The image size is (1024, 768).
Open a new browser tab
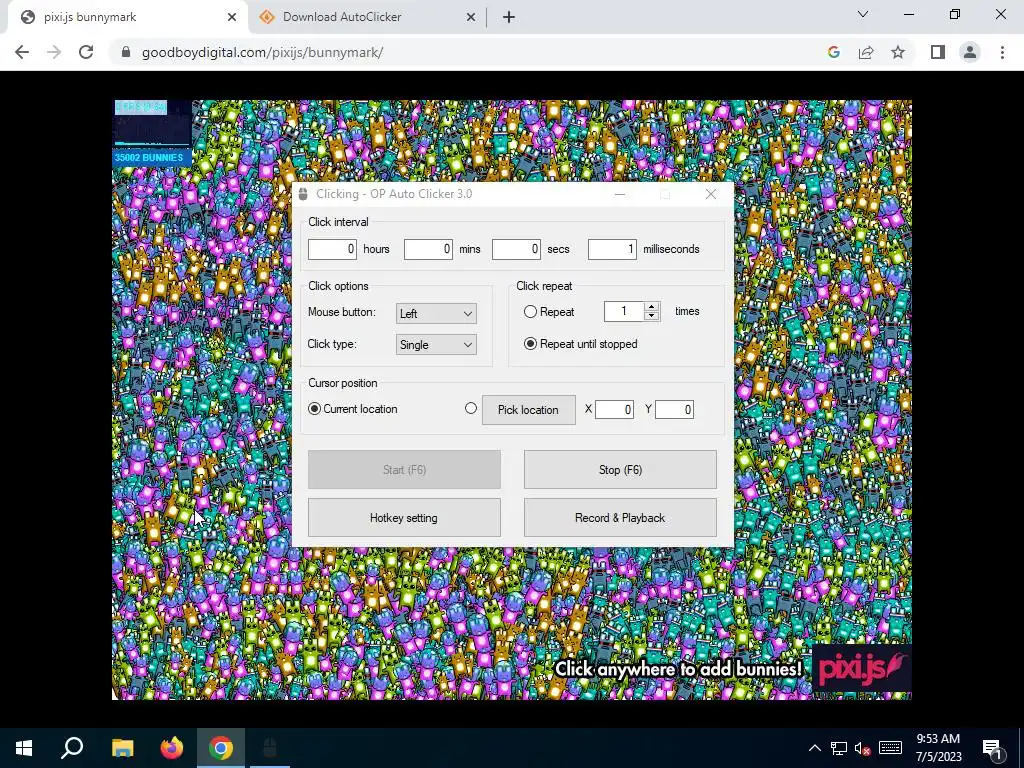509,18
